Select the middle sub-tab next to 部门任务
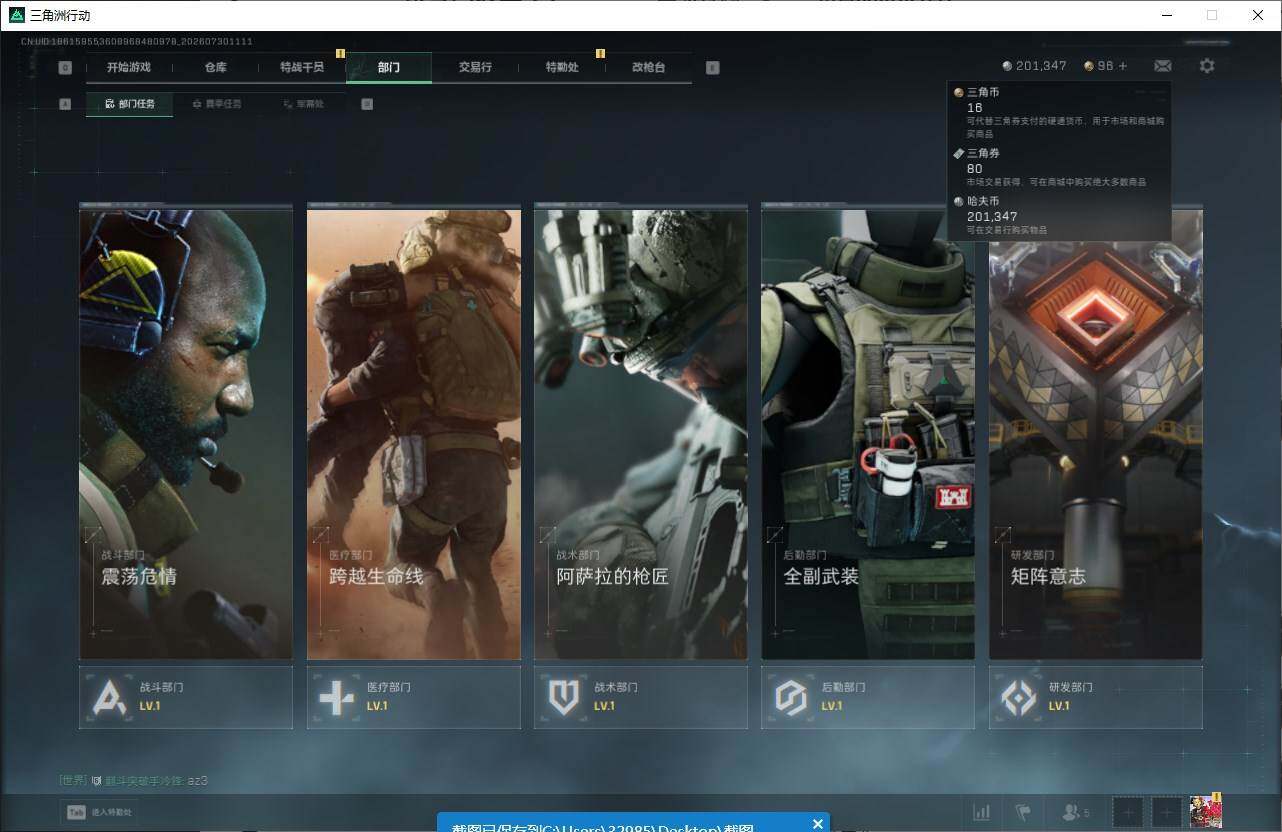 [216, 104]
